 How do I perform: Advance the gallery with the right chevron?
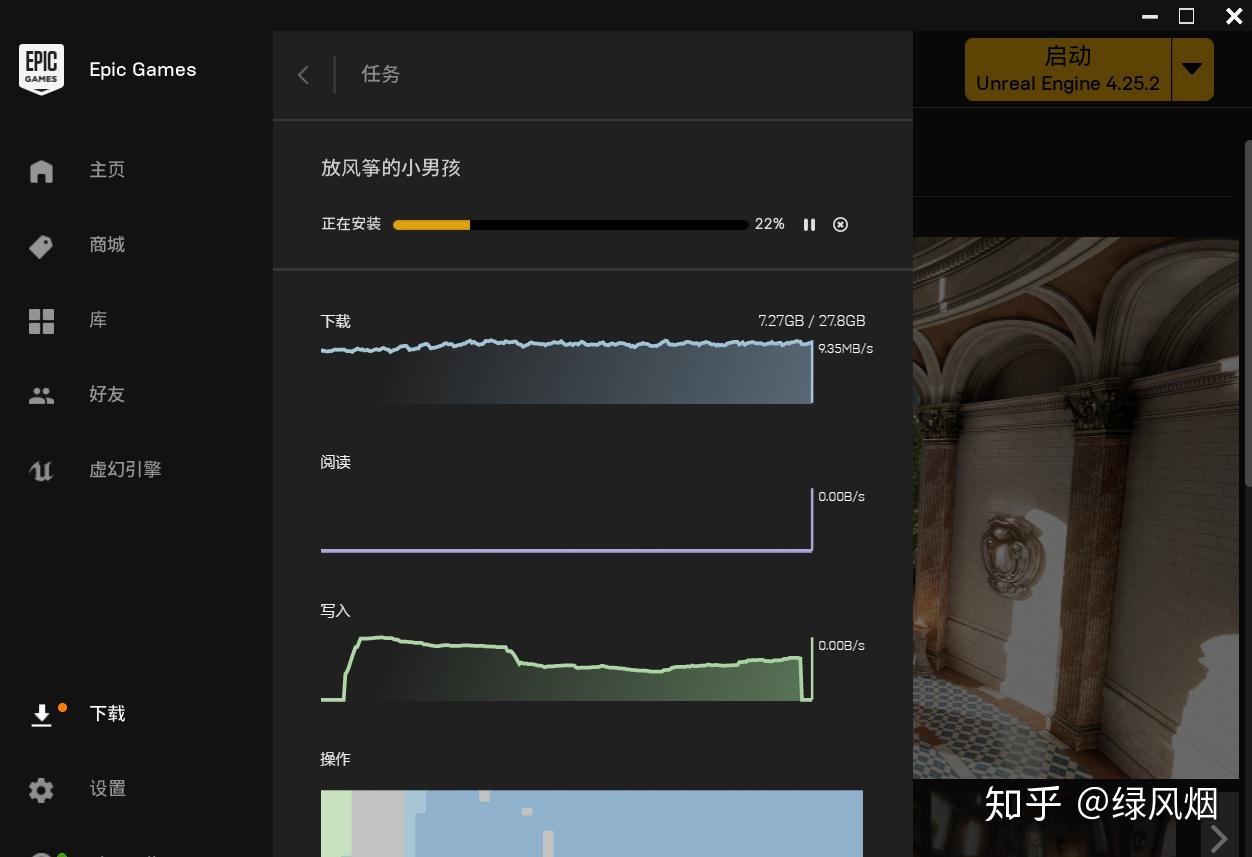[1218, 838]
